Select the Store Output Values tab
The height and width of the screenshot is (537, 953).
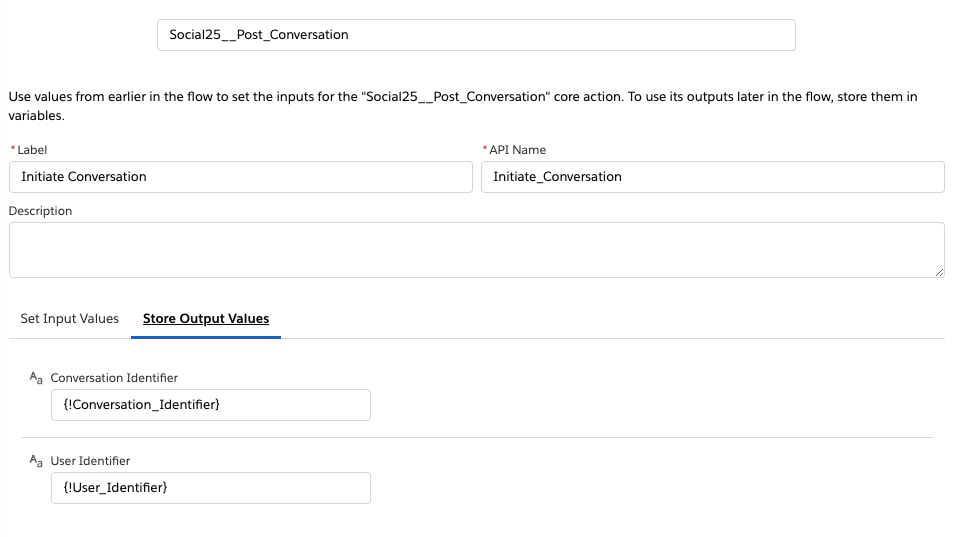pyautogui.click(x=206, y=319)
